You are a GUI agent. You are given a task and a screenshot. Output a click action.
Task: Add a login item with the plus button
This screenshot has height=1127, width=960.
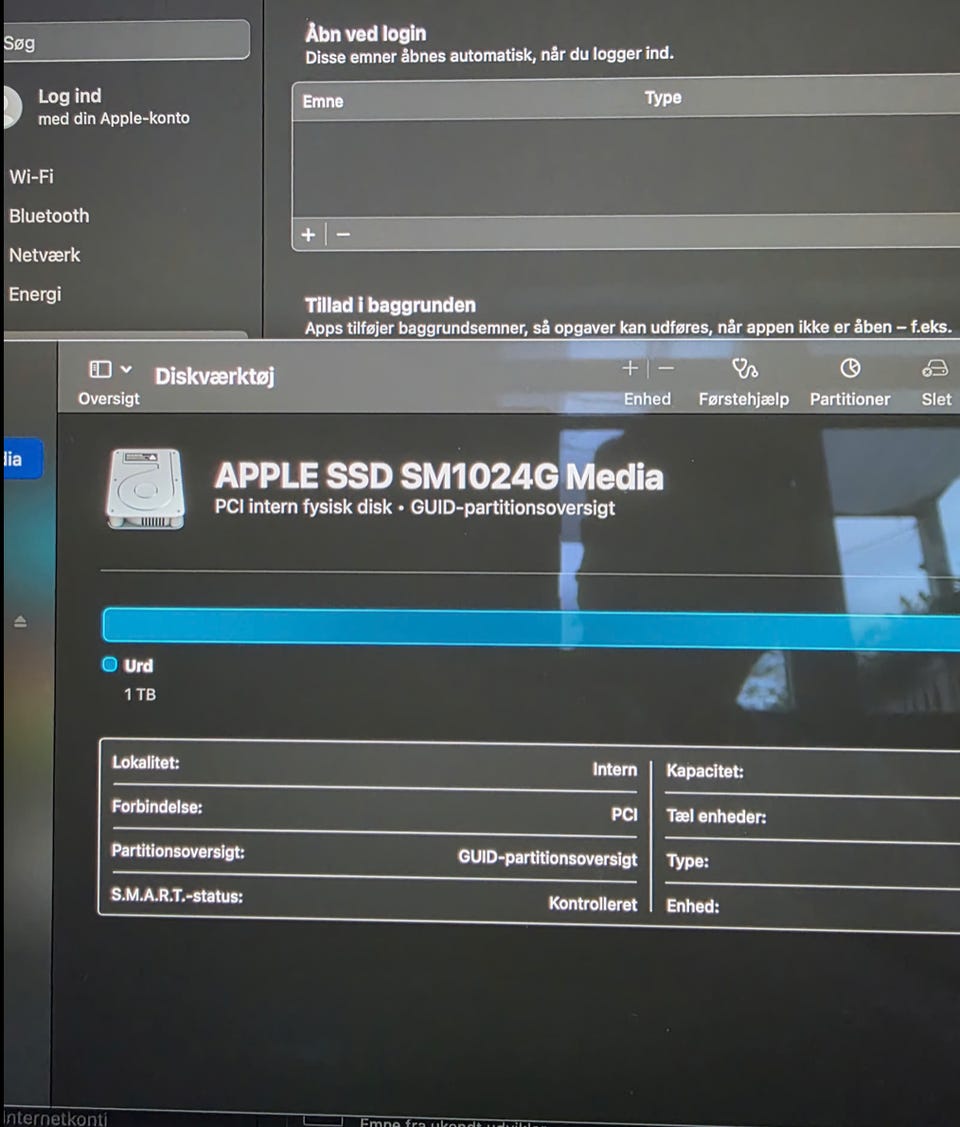tap(308, 234)
